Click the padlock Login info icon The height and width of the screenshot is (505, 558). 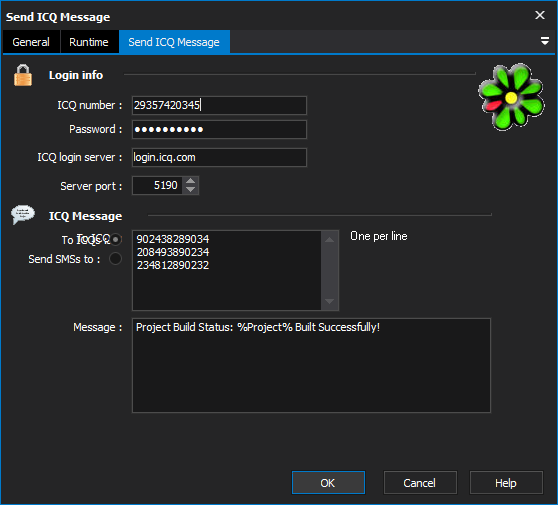coord(23,75)
